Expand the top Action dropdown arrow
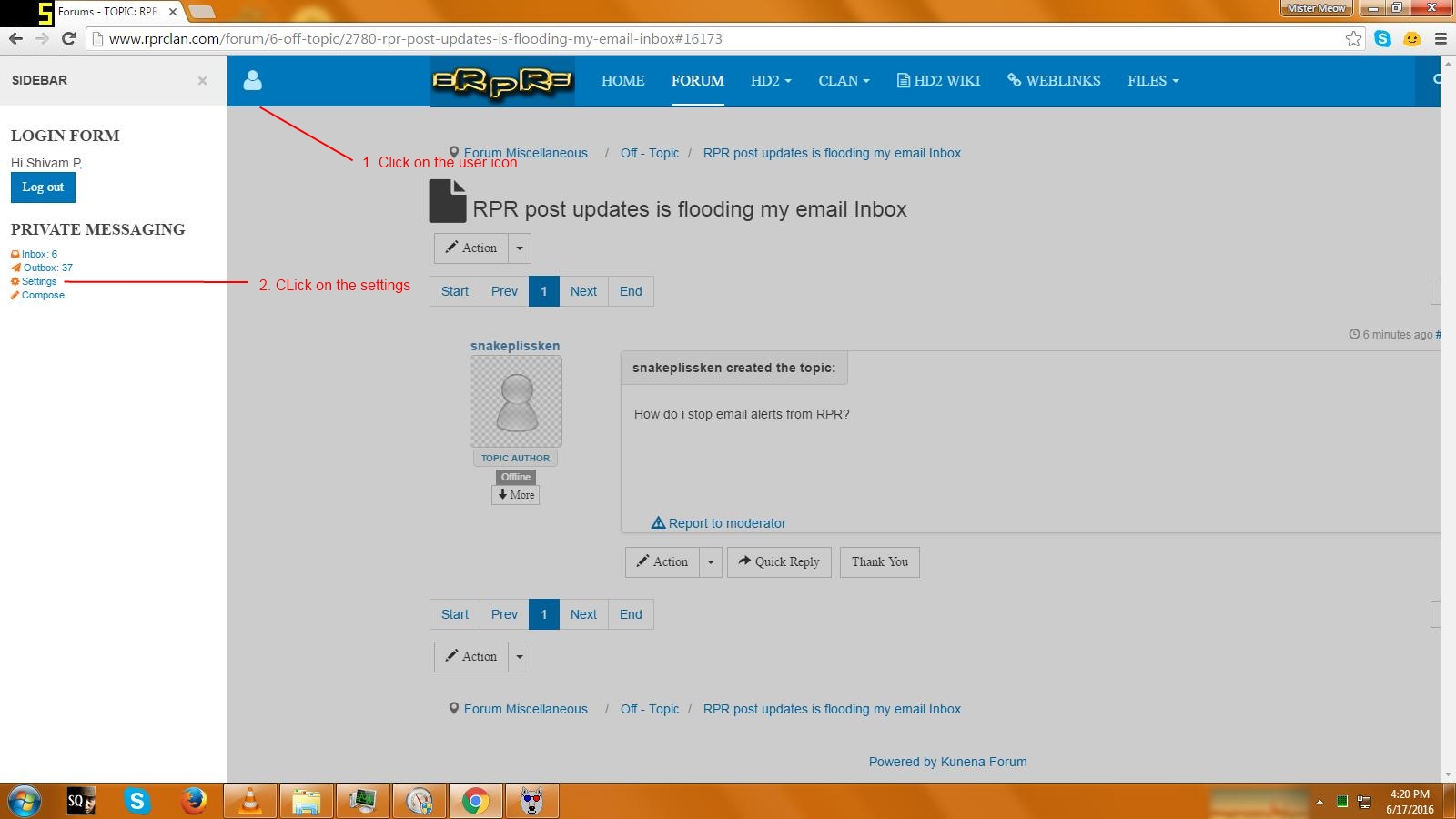 [519, 248]
